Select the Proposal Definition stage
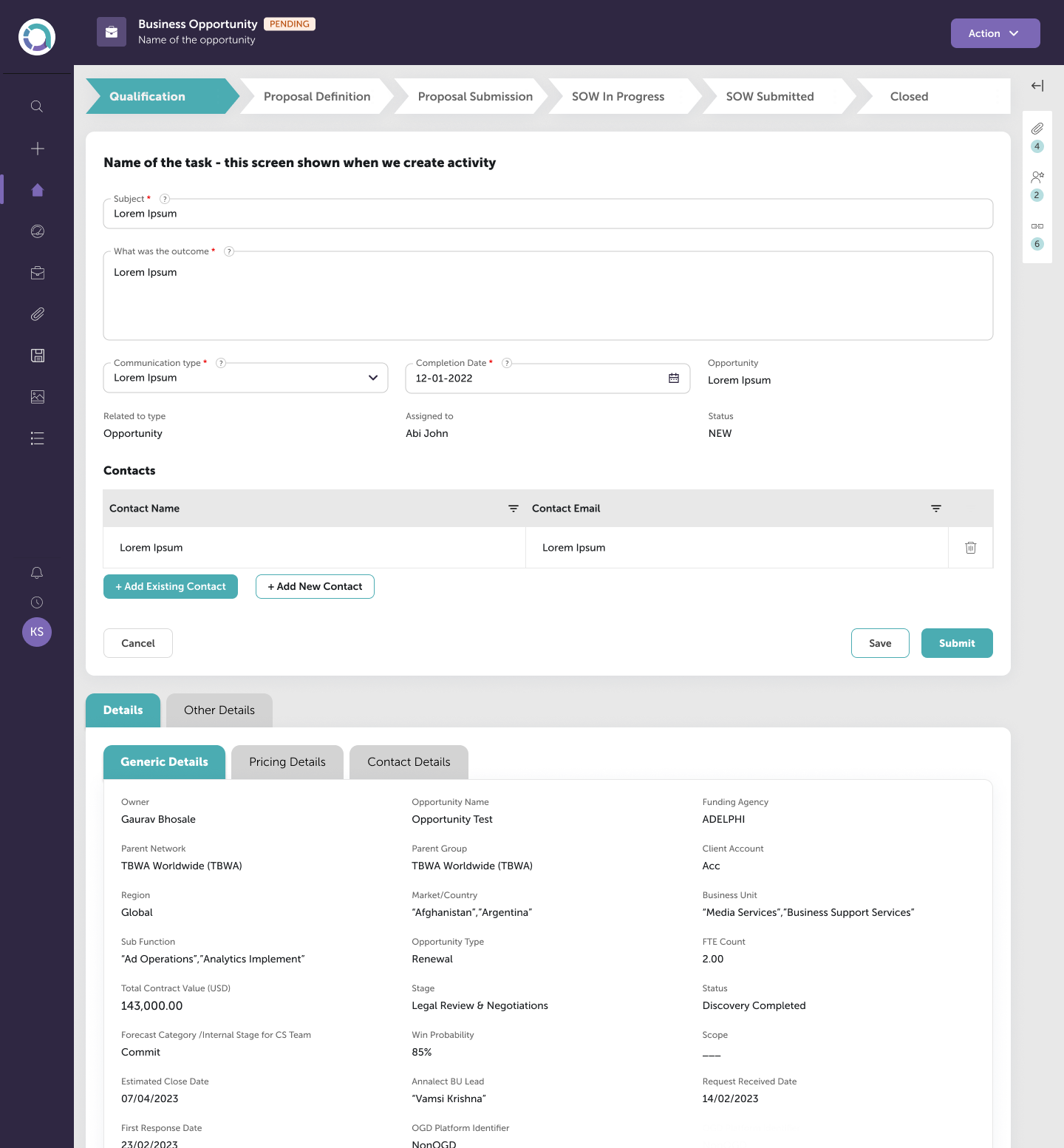Screen dimensions: 1064x1148 (x=317, y=97)
